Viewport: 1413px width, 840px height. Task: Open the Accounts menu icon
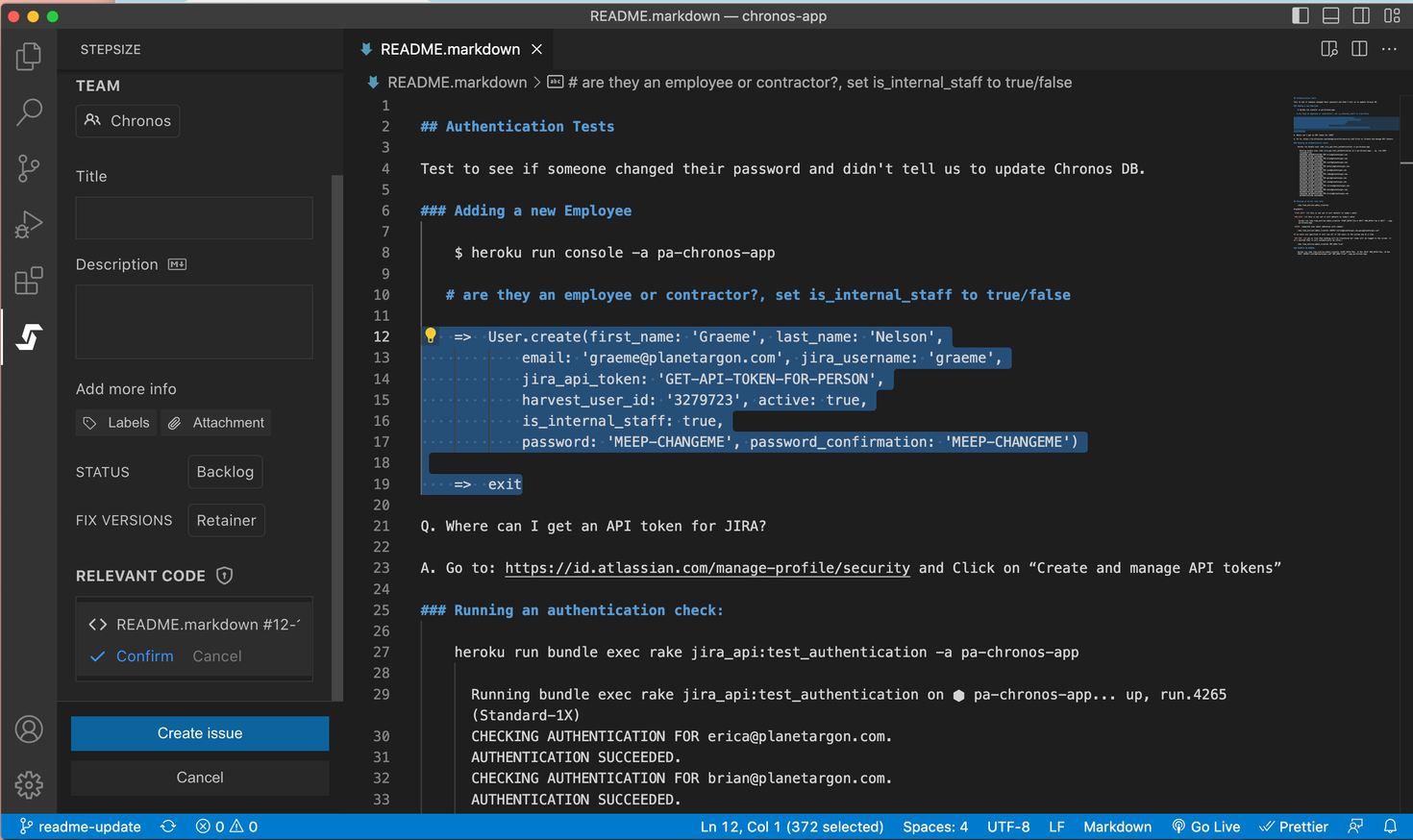click(29, 729)
